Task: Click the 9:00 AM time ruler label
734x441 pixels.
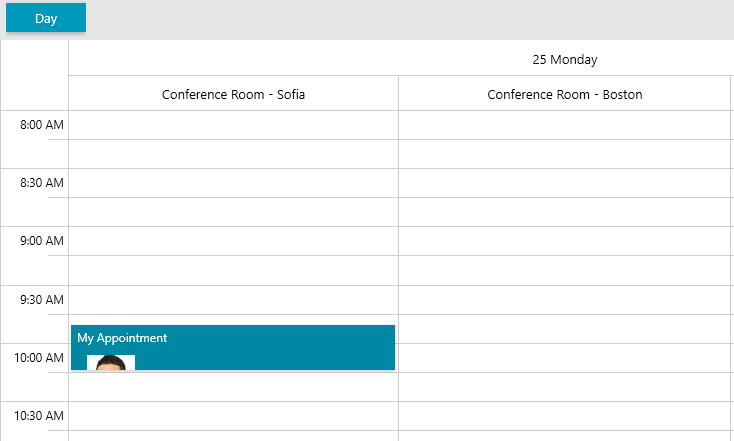Action: click(42, 241)
